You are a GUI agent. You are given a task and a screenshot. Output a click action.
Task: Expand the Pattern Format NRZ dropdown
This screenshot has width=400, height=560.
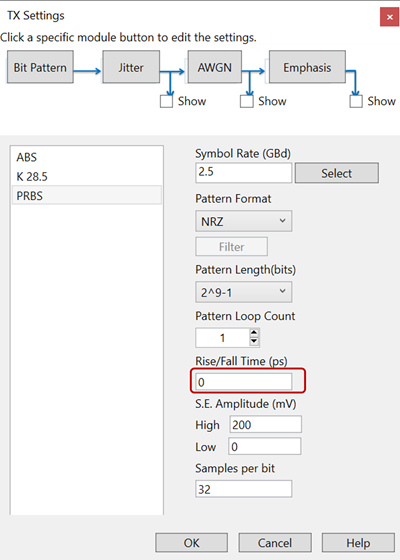tap(244, 221)
